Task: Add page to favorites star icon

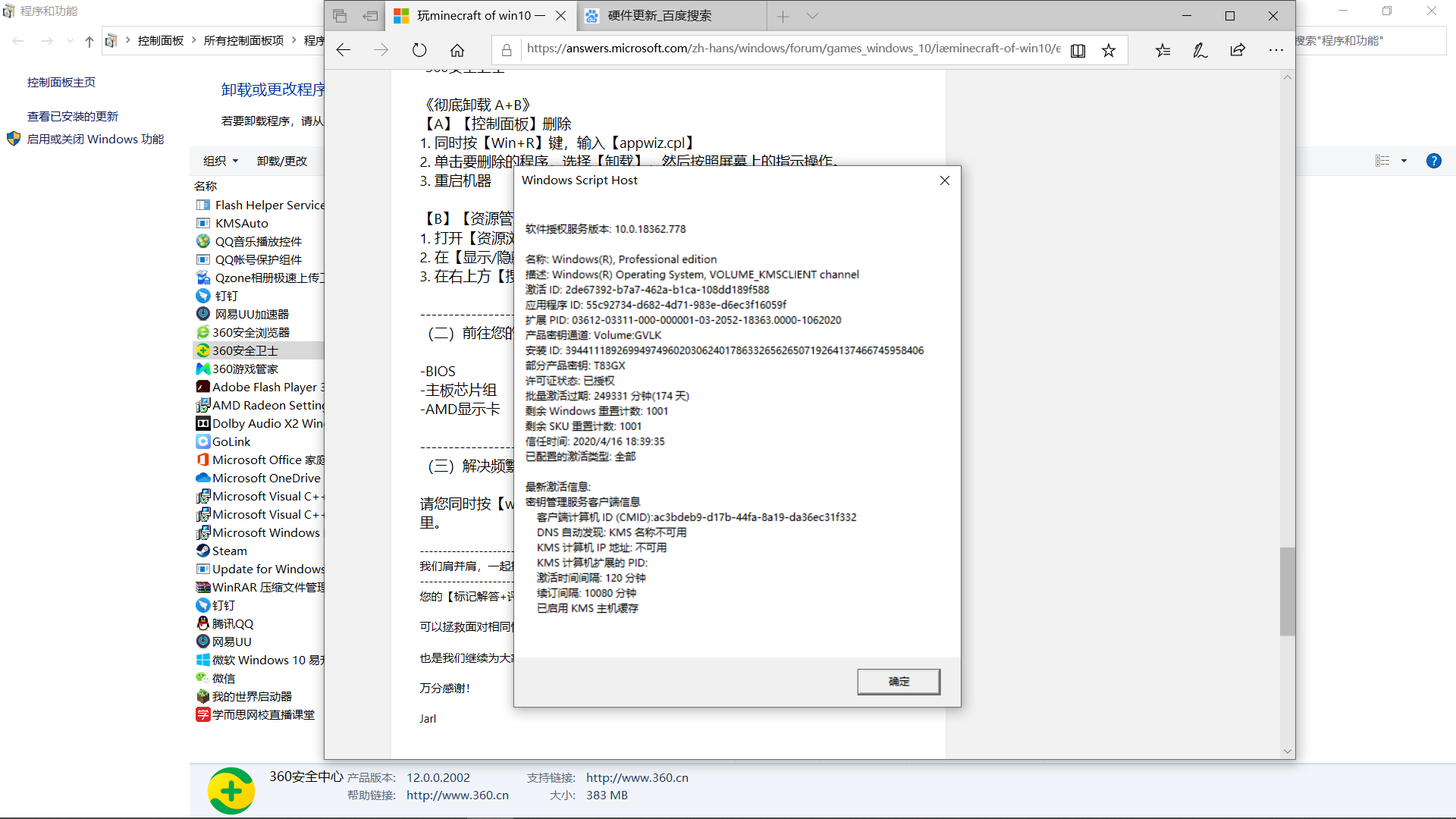Action: click(x=1109, y=50)
